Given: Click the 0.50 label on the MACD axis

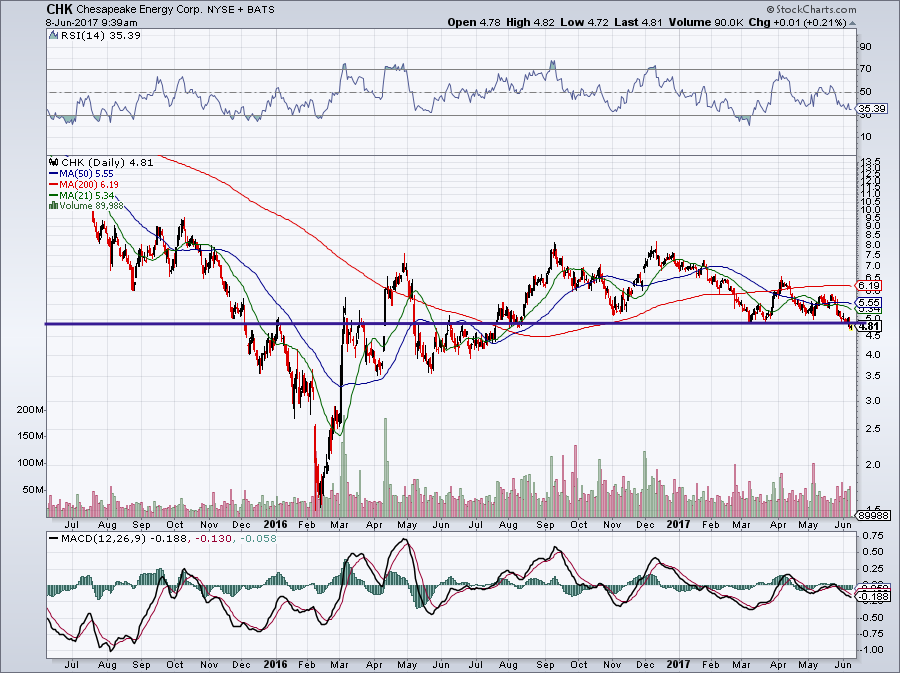Looking at the screenshot, I should click(x=872, y=552).
